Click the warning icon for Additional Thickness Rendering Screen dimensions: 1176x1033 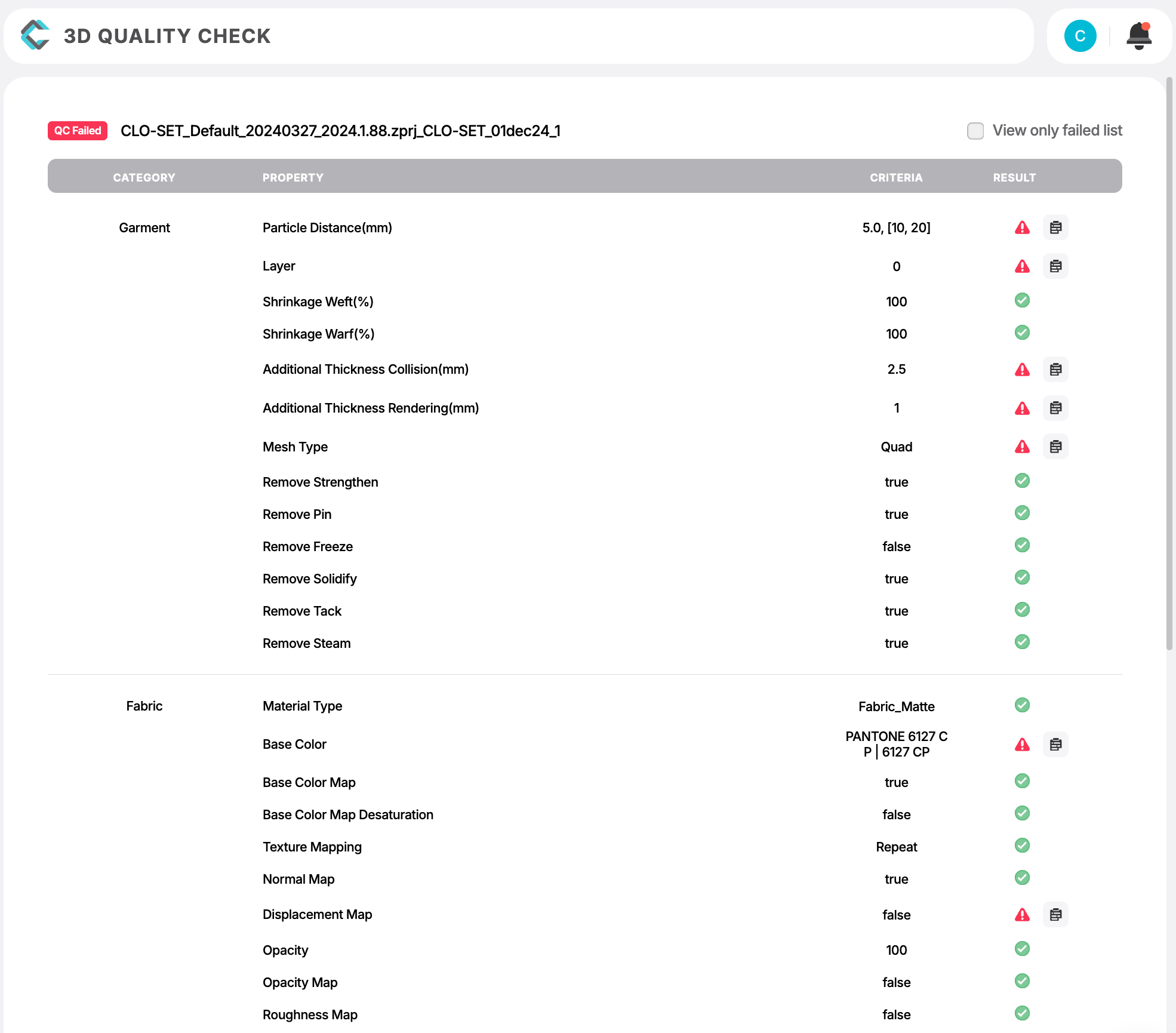1022,408
